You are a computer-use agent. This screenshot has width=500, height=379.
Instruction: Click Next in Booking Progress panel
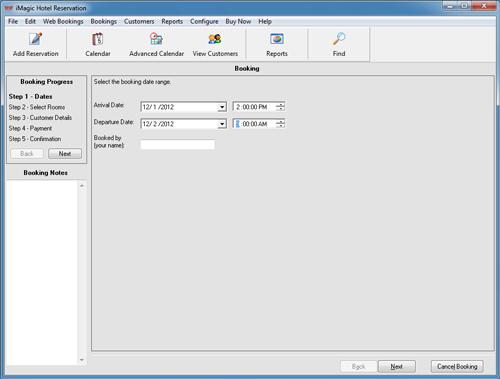pyautogui.click(x=65, y=154)
